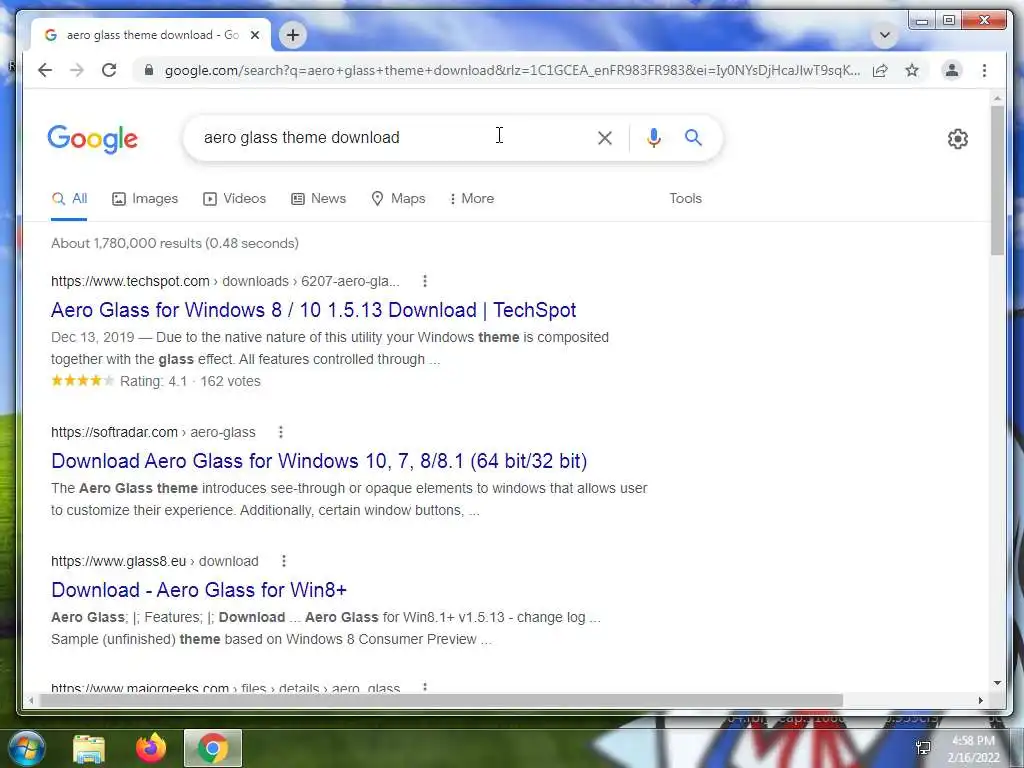Switch to the News tab
The image size is (1024, 768).
[x=318, y=199]
